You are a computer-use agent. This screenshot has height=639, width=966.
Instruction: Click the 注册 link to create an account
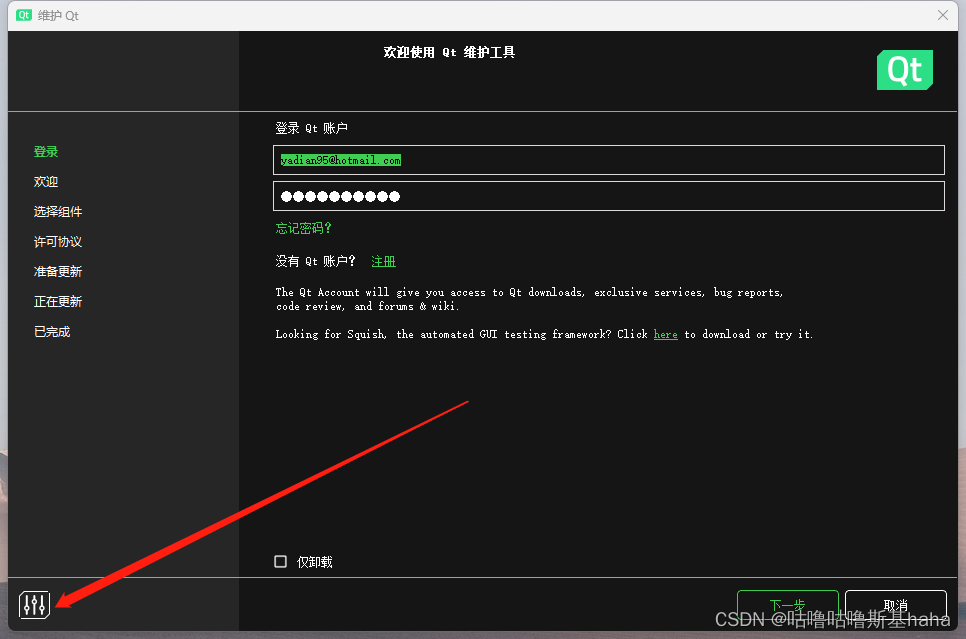383,260
